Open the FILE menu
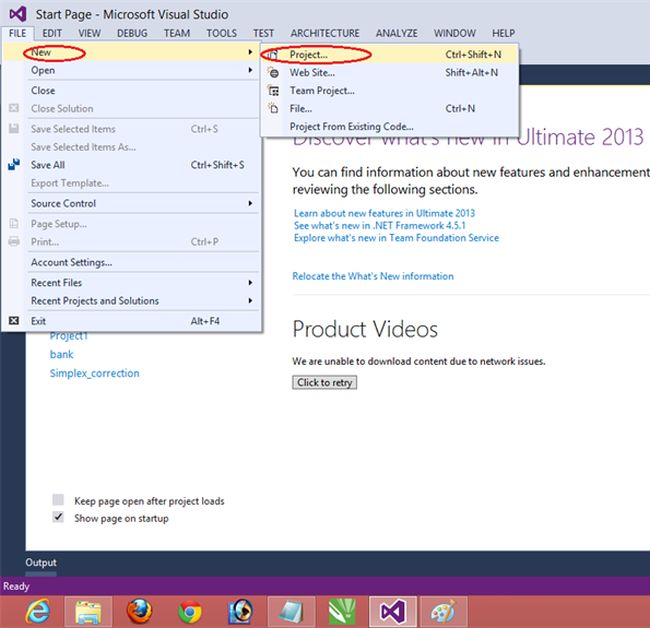Image resolution: width=650 pixels, height=628 pixels. pyautogui.click(x=17, y=33)
